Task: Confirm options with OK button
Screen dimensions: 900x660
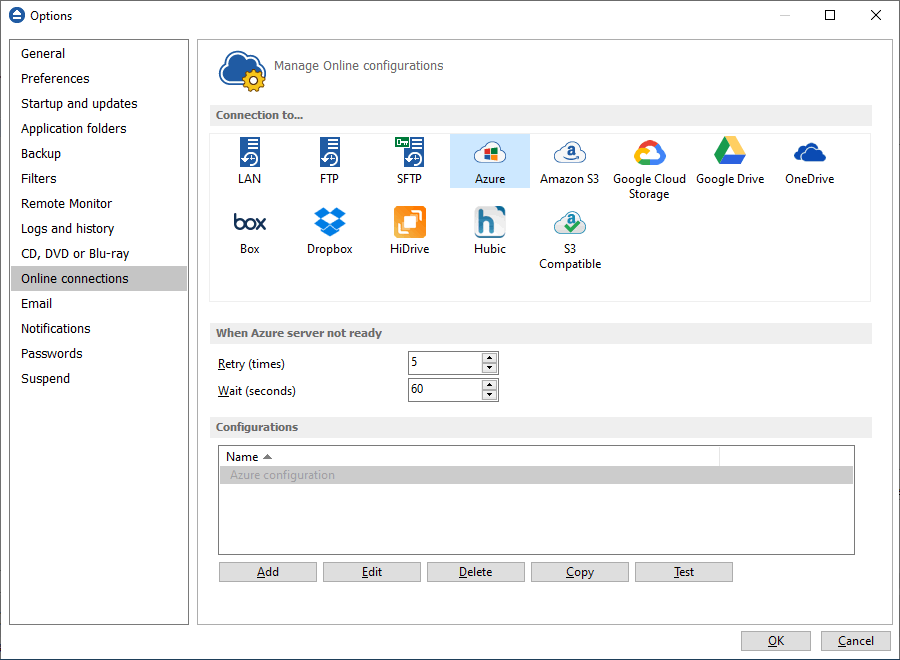Action: click(775, 641)
